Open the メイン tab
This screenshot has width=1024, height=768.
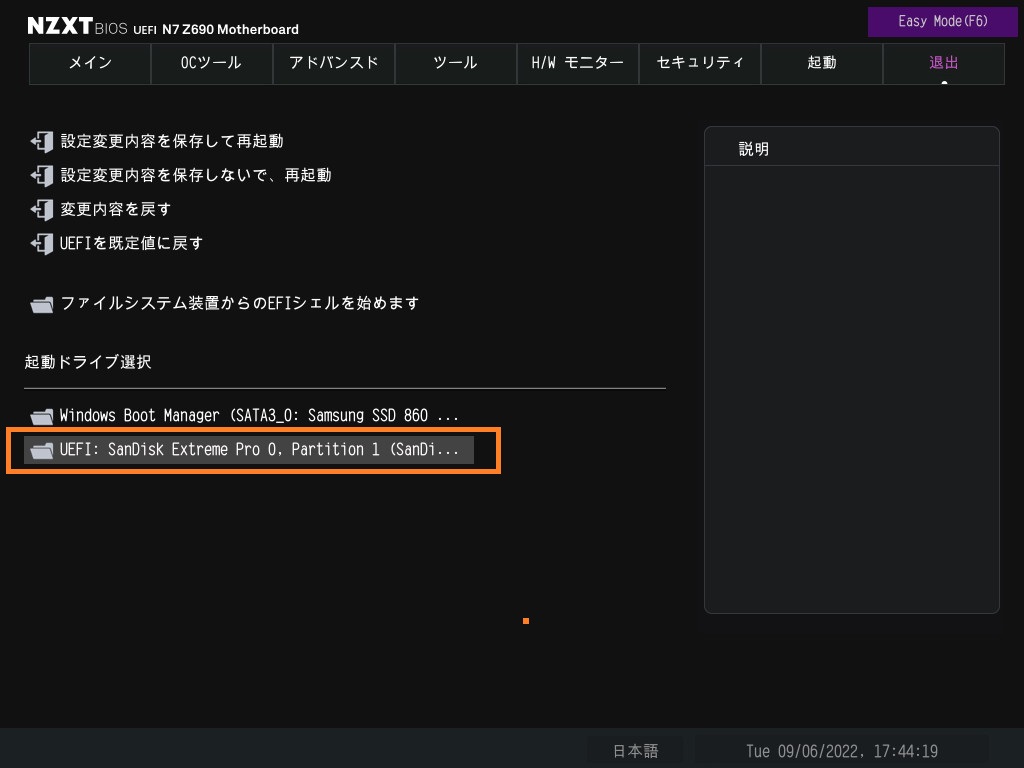point(90,63)
